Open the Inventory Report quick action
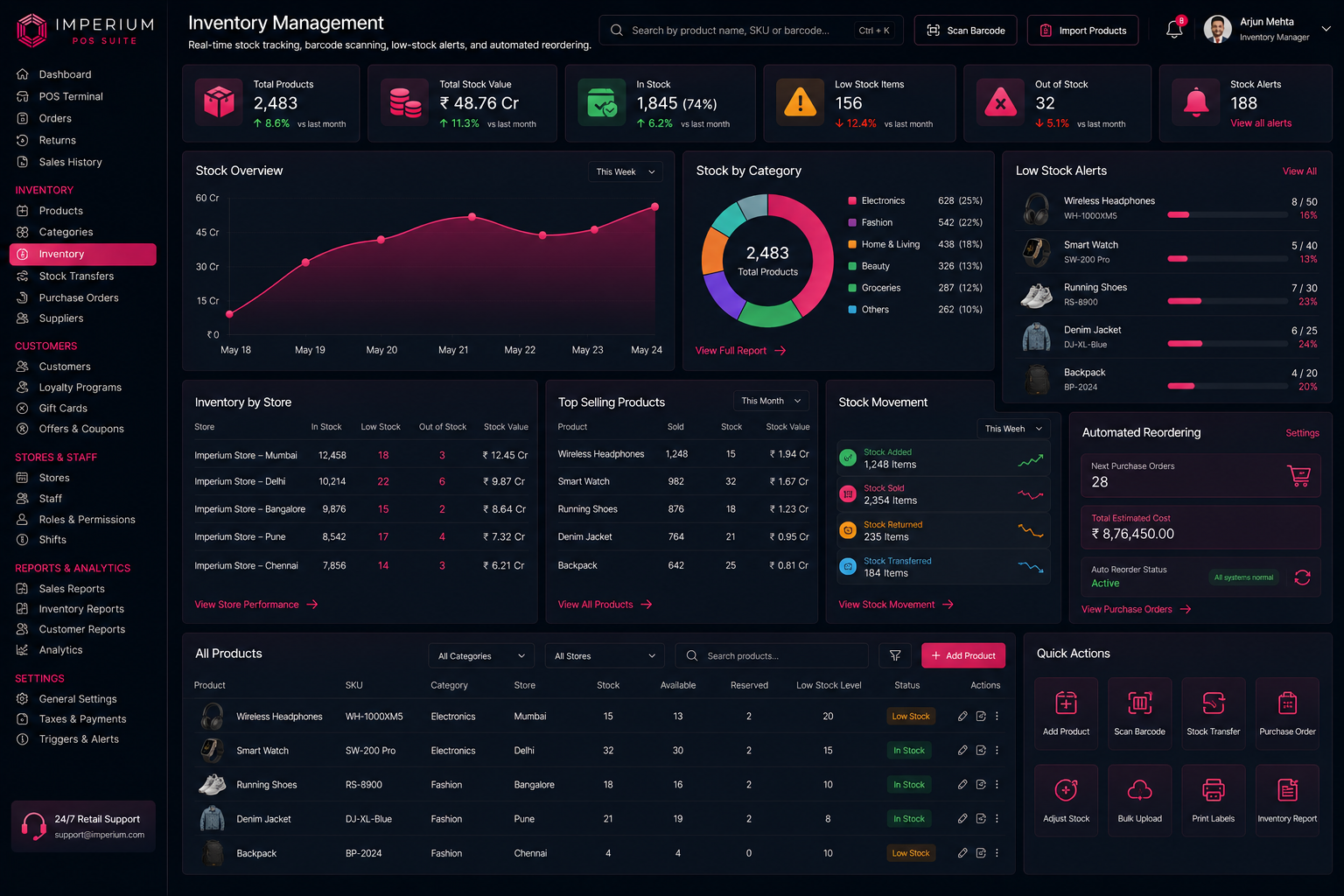This screenshot has width=1344, height=896. pyautogui.click(x=1287, y=800)
